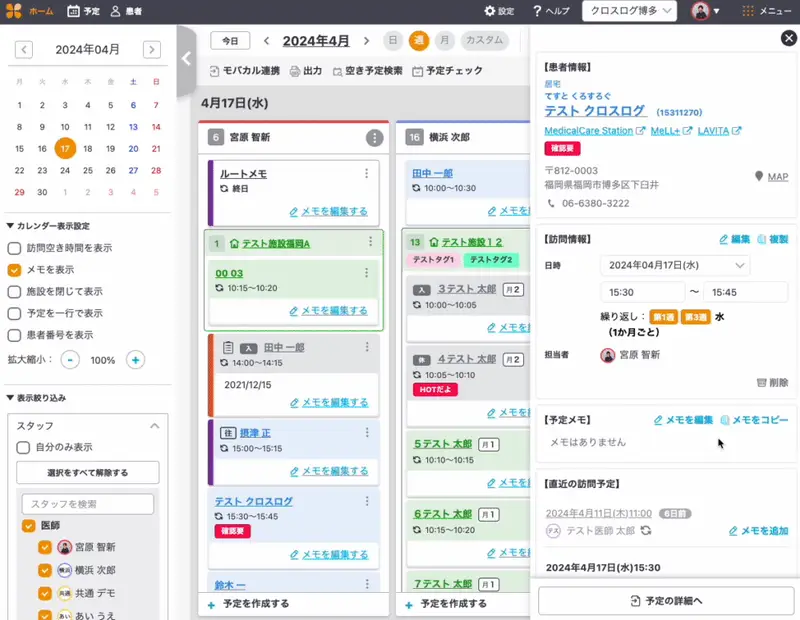The width and height of the screenshot is (800, 620).
Task: Collapse 表示絞り込み section
Action: click(36, 398)
